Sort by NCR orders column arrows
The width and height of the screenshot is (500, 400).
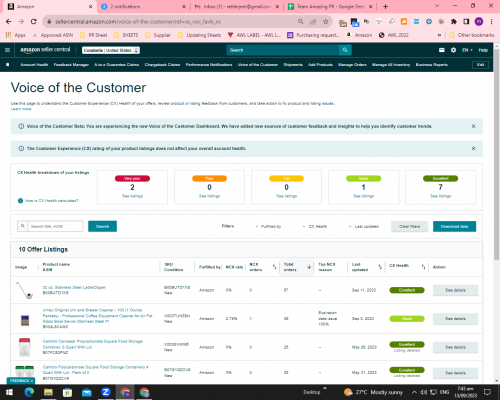coord(274,267)
